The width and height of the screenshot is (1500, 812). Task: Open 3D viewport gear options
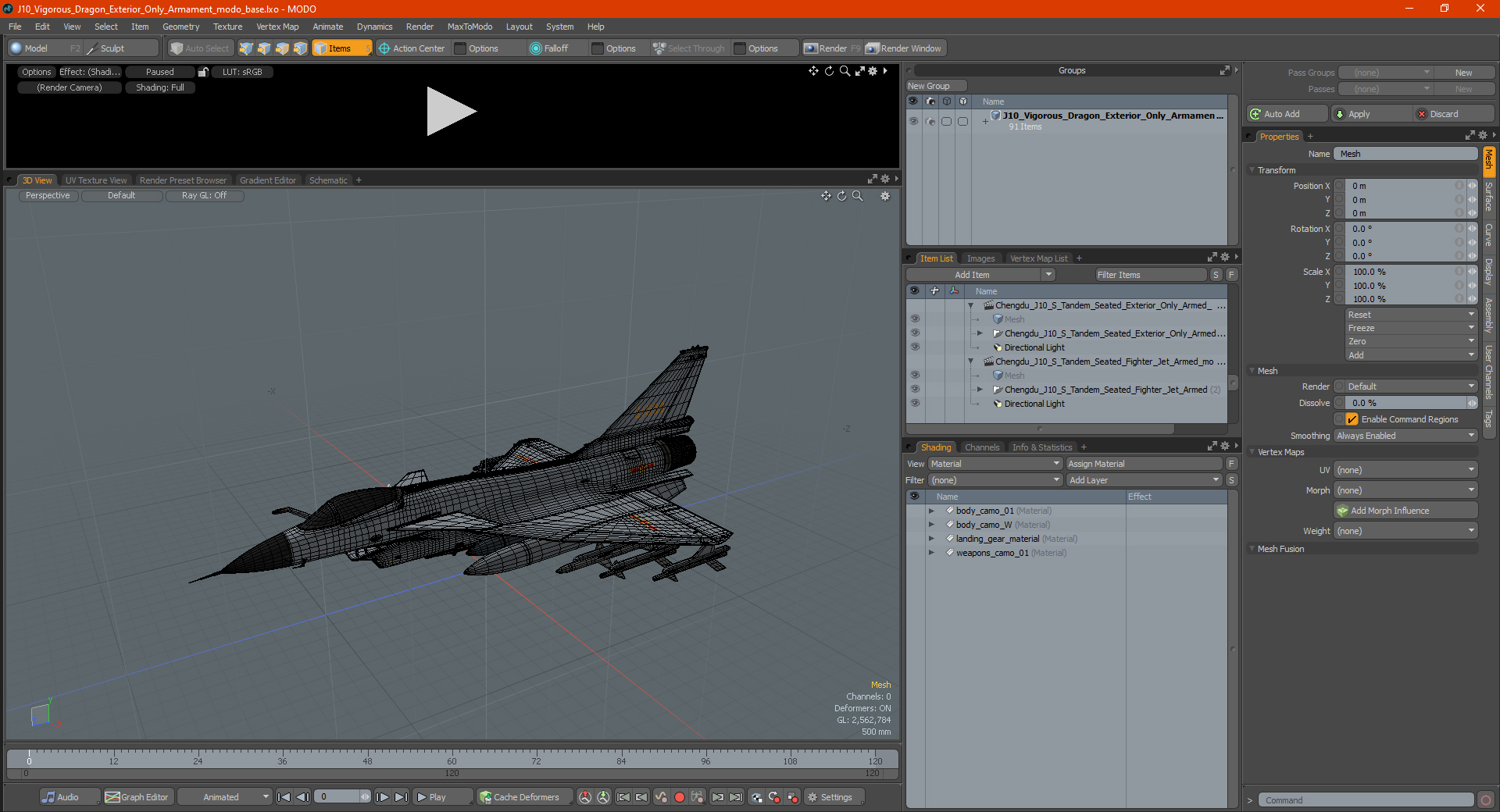pyautogui.click(x=885, y=196)
